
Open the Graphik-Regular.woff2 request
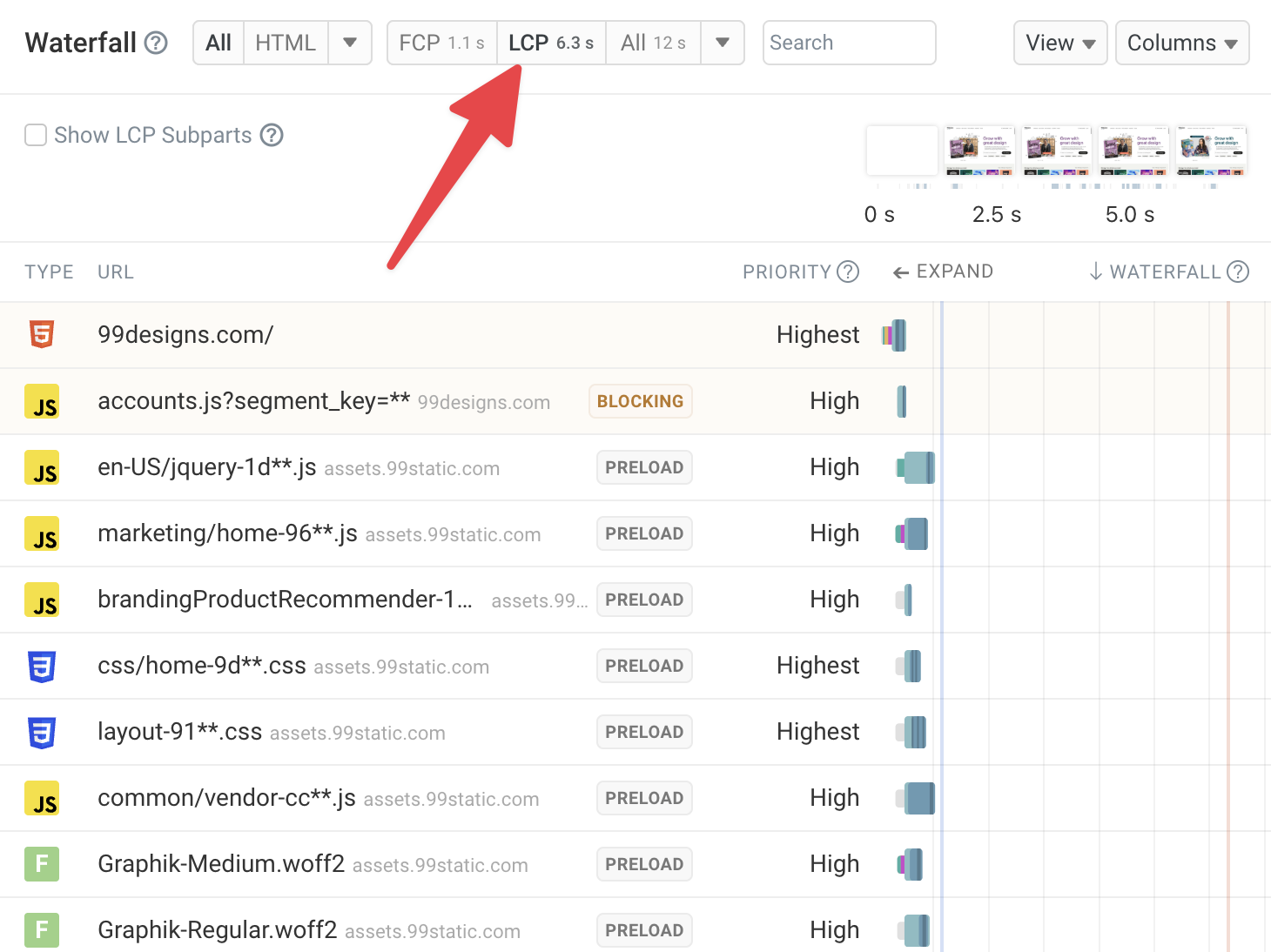217,930
